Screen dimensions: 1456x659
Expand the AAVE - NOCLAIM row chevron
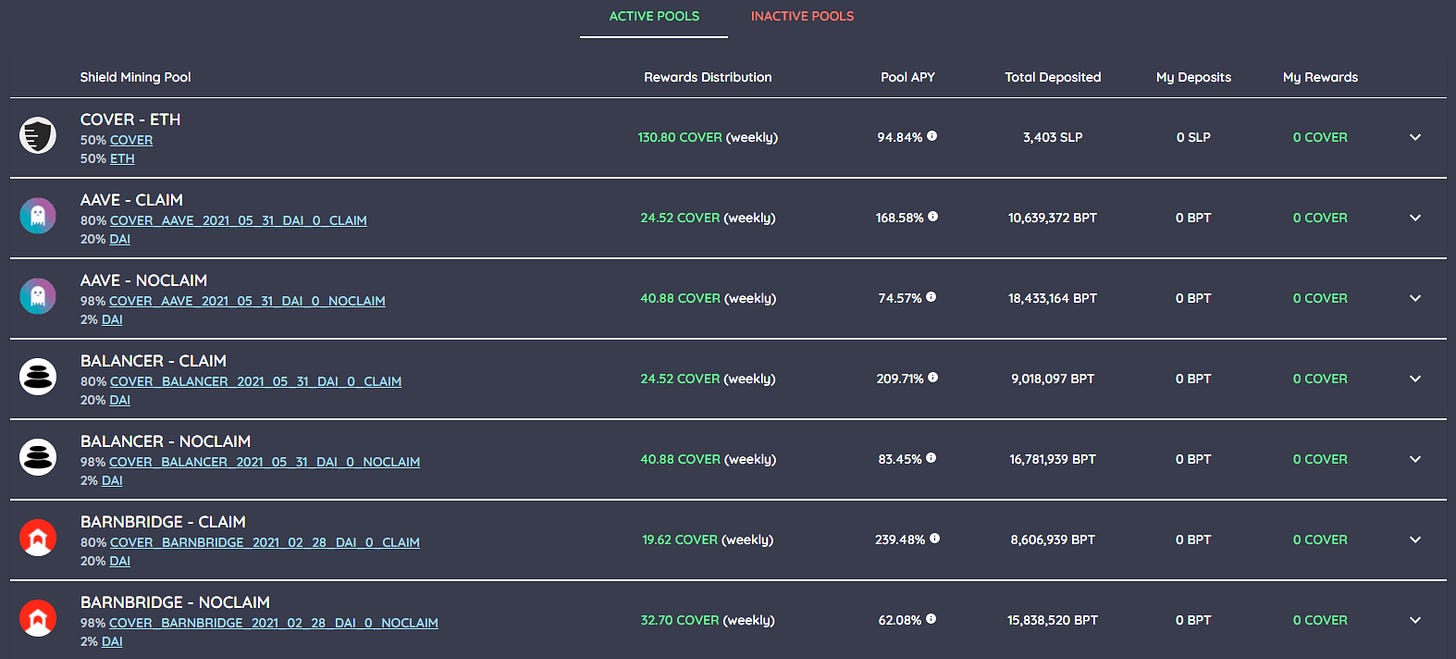point(1415,298)
